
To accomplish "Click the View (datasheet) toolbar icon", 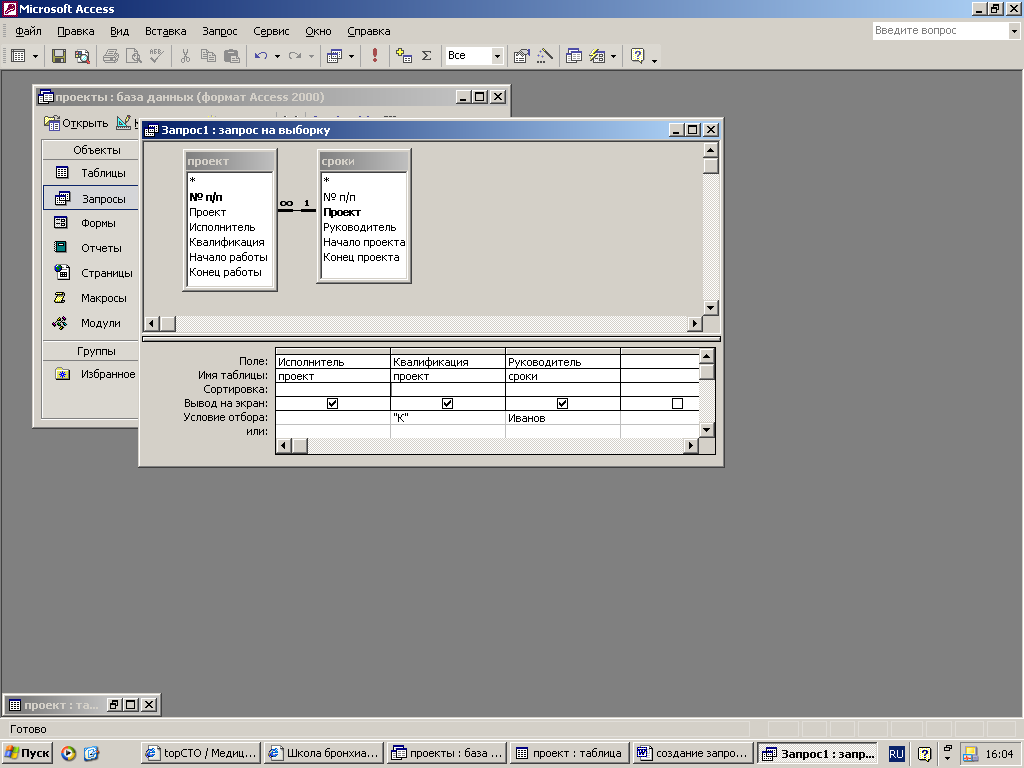I will point(18,56).
